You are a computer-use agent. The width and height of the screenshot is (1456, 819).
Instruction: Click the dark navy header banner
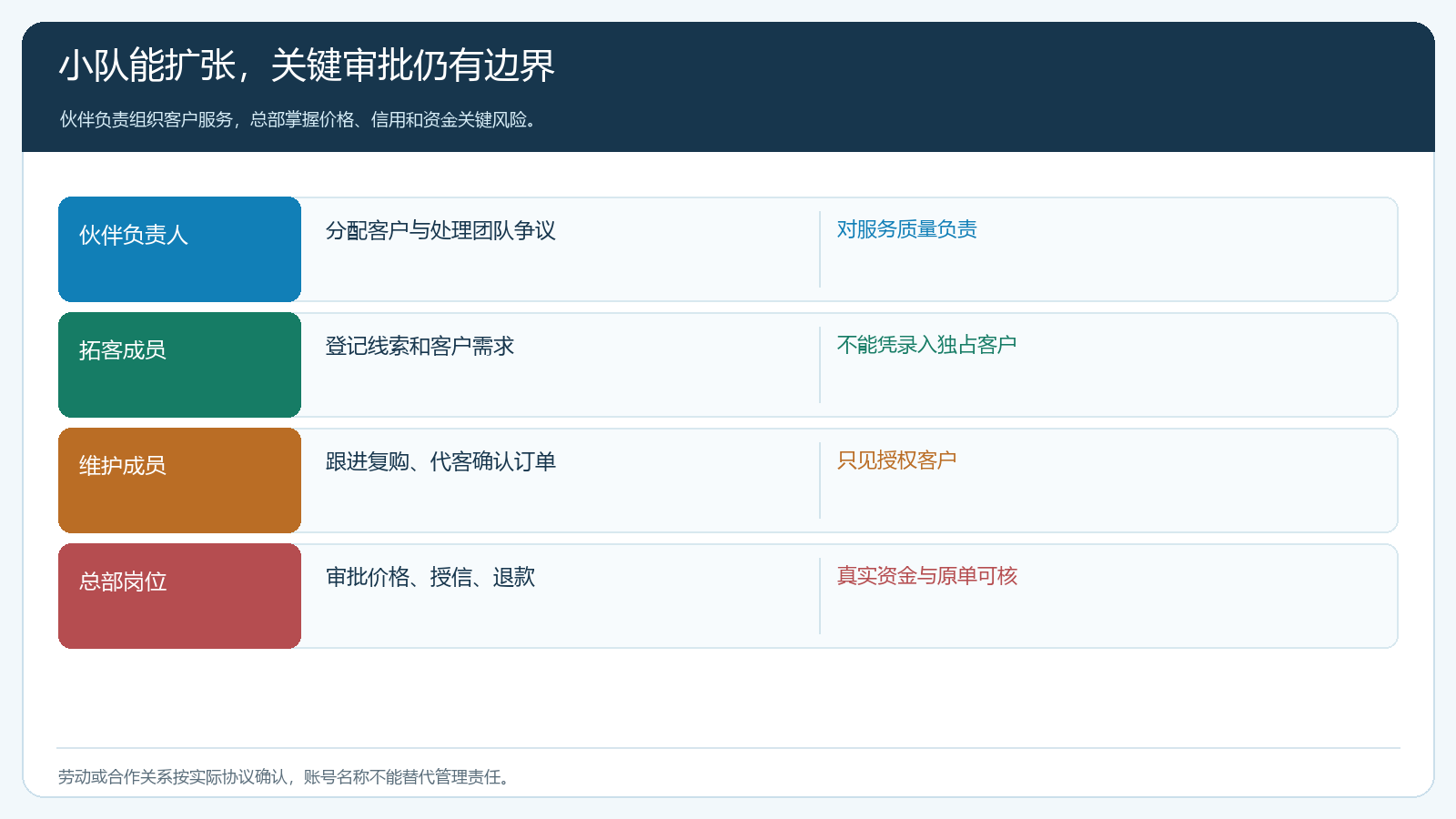[x=728, y=86]
